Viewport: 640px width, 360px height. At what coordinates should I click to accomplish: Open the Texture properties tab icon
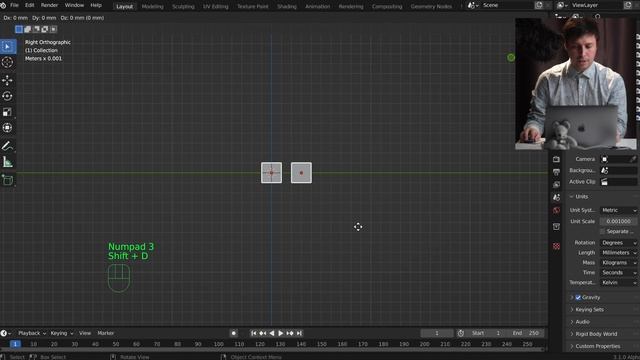tap(556, 246)
